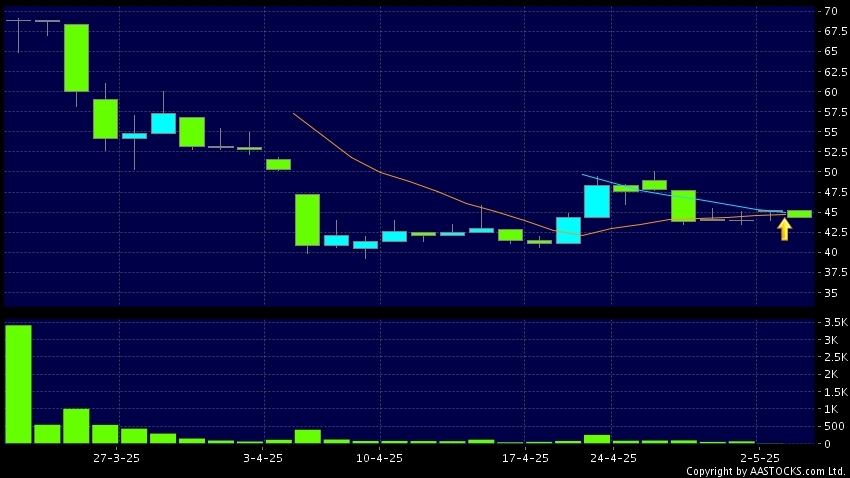Image resolution: width=850 pixels, height=478 pixels.
Task: Click the 62.5 price axis label
Action: (835, 72)
